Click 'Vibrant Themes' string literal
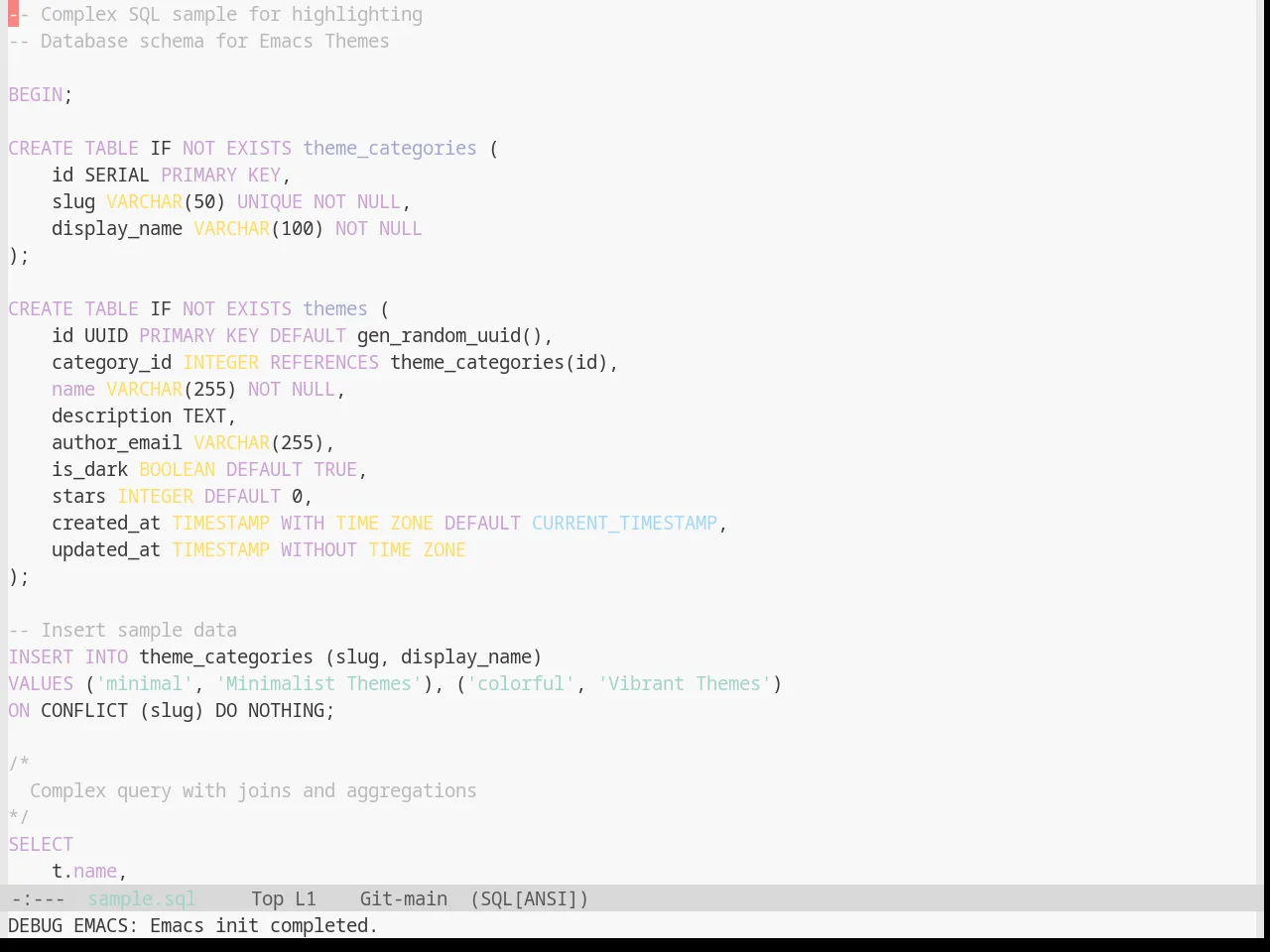Viewport: 1270px width, 952px height. click(x=685, y=683)
